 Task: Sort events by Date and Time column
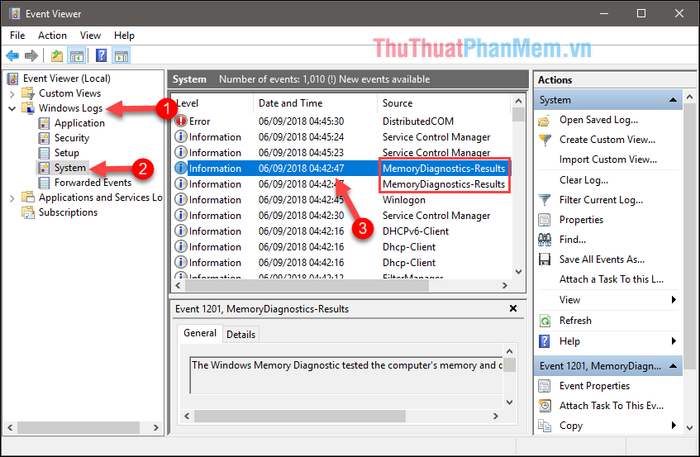coord(290,102)
